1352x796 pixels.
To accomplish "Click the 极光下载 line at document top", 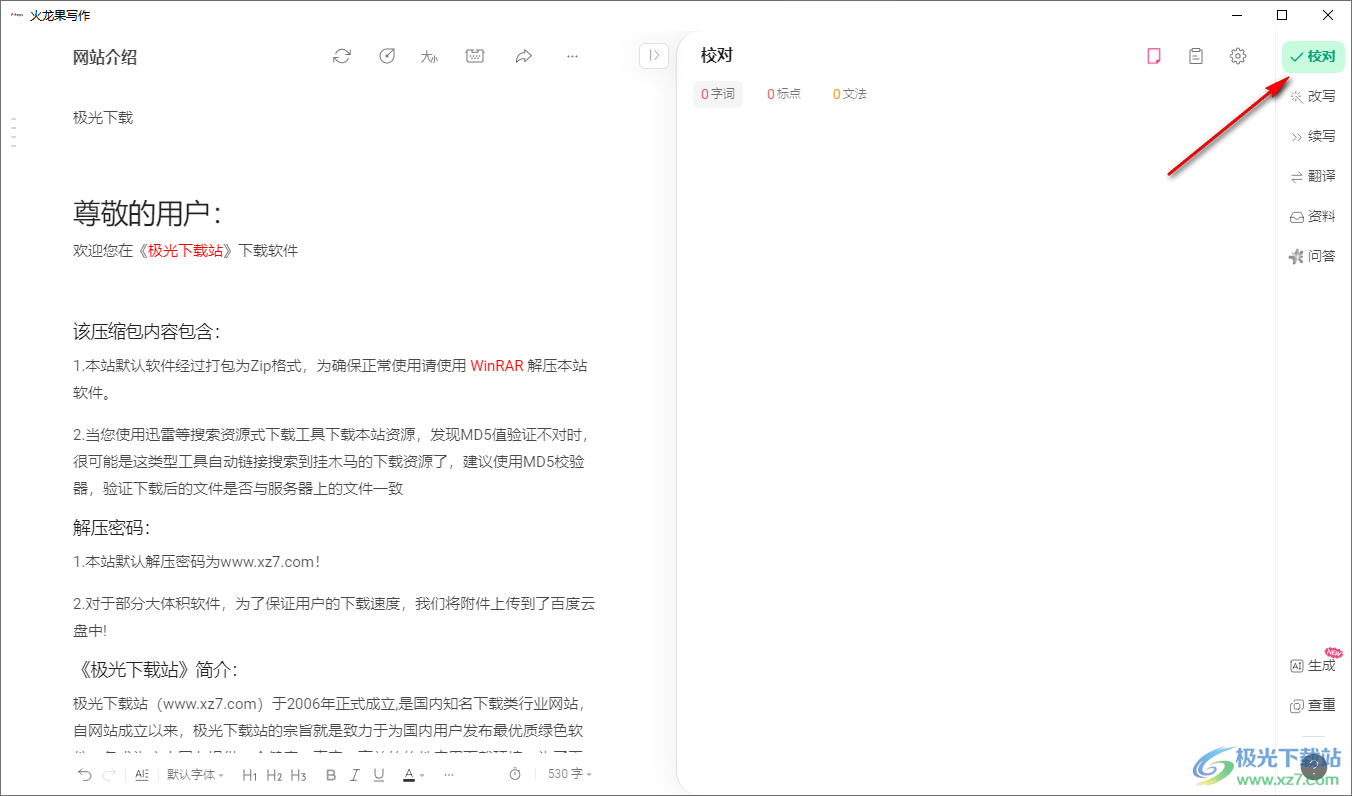I will click(x=103, y=117).
